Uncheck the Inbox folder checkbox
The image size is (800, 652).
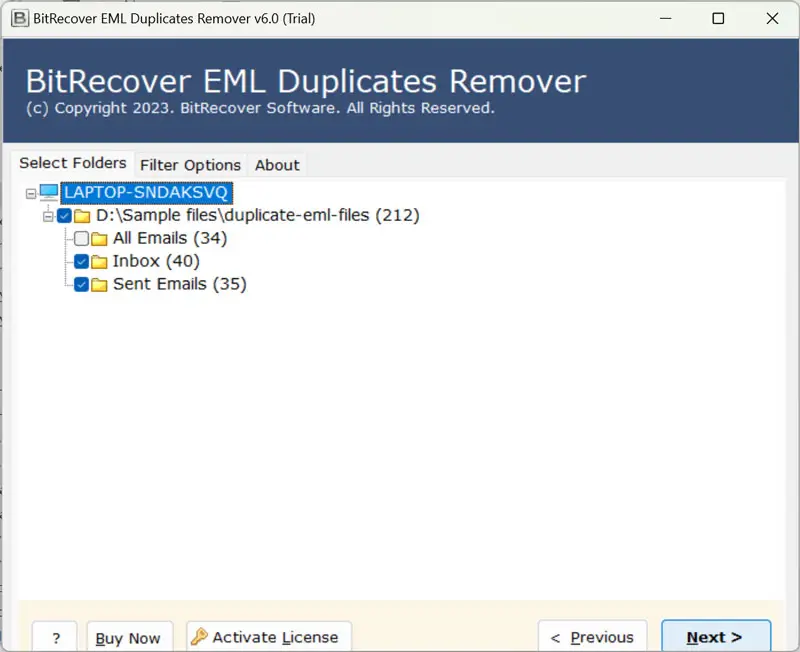pyautogui.click(x=82, y=261)
